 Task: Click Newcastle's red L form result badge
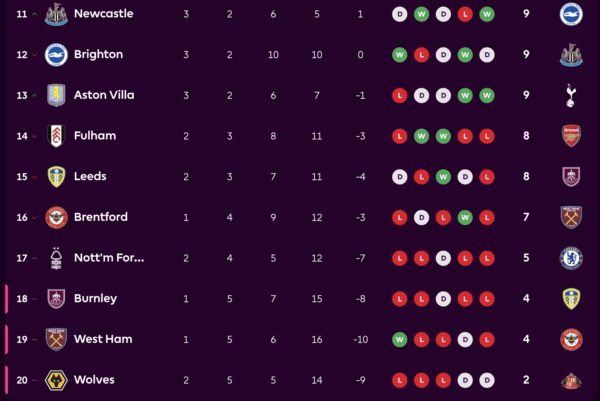[465, 14]
